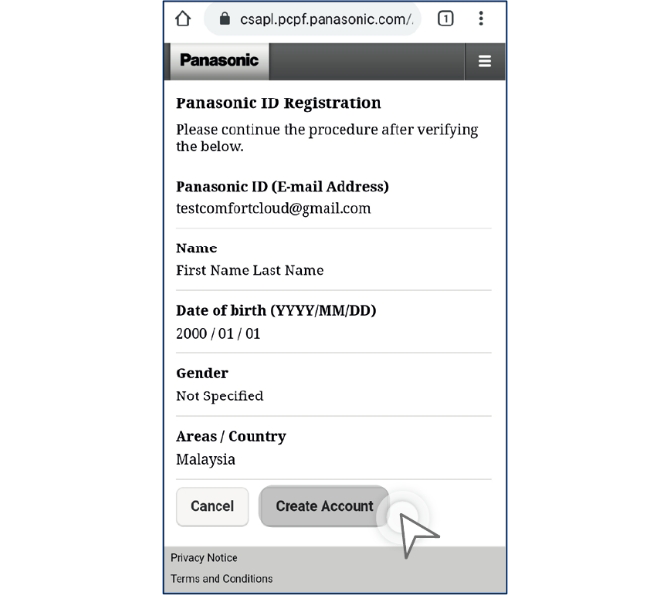Click the 2000 / 01 / 01 birth date
The height and width of the screenshot is (595, 670).
218,334
